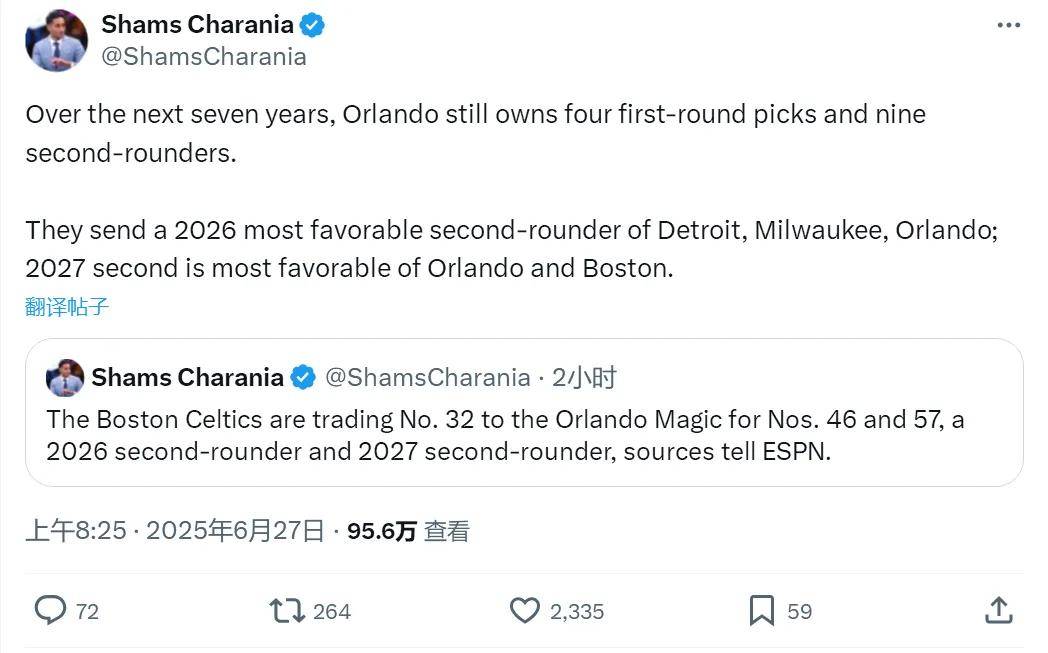Viewport: 1048px width, 653px height.
Task: Click the 2,335 likes count
Action: tap(577, 611)
